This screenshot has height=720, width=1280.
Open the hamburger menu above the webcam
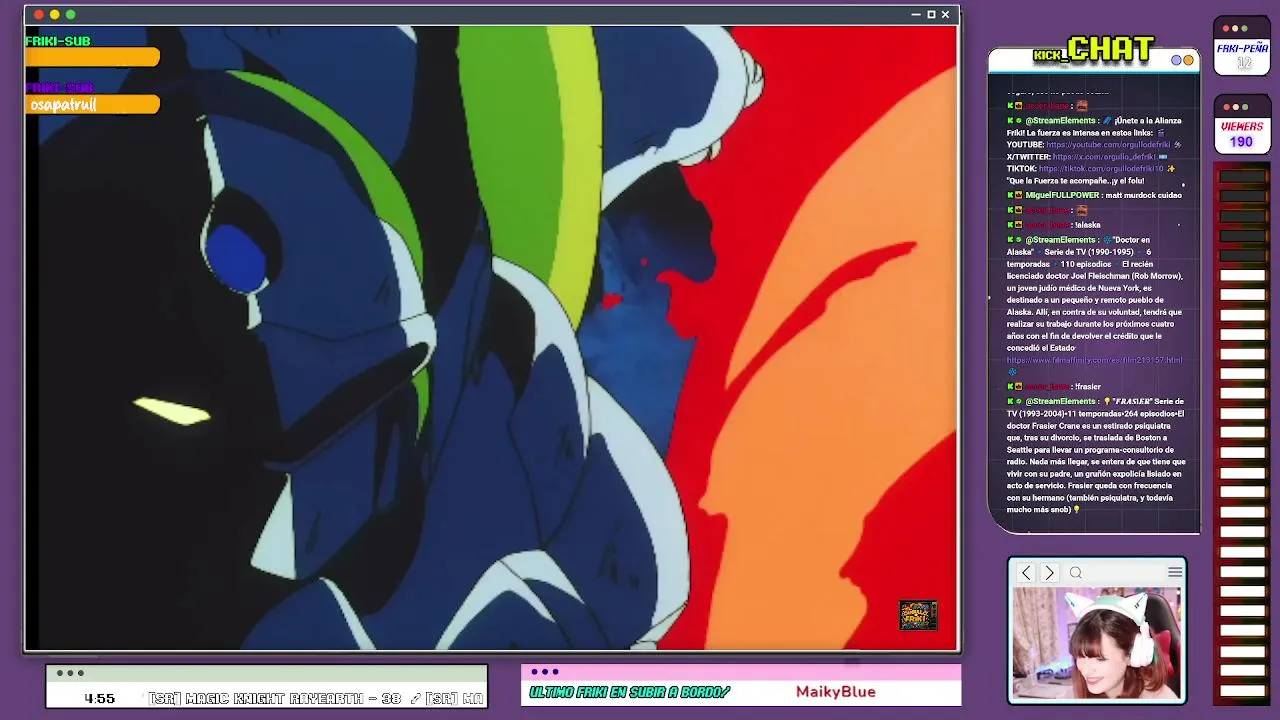1175,572
